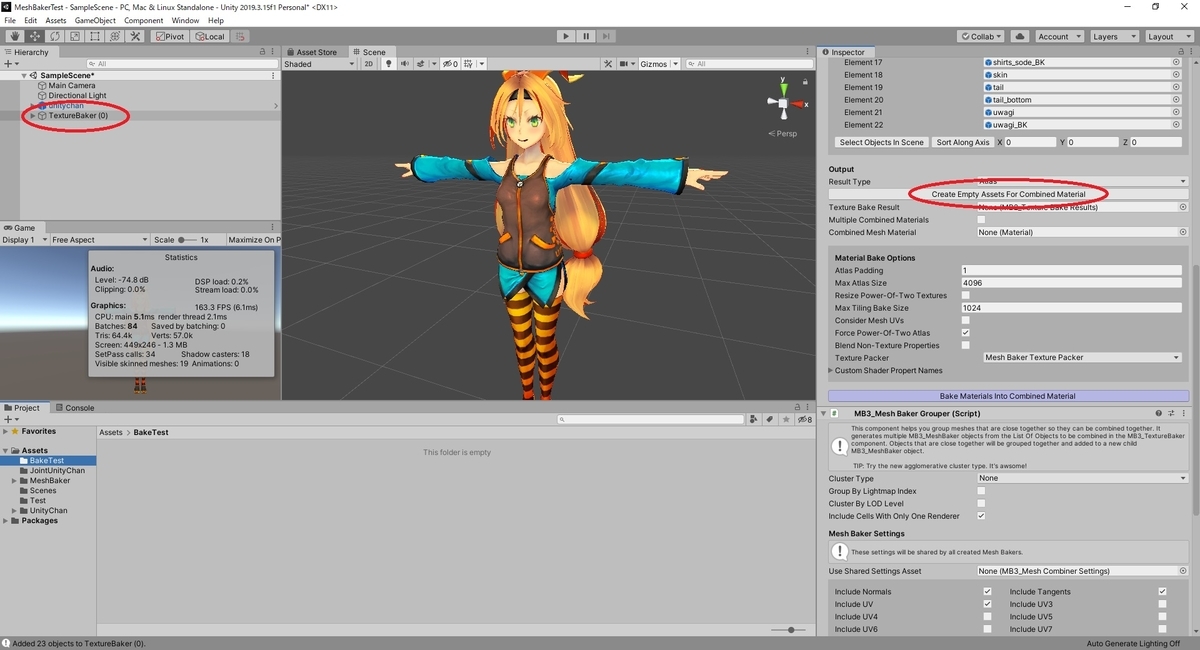This screenshot has width=1200, height=650.
Task: Select Directional Light in Hierarchy
Action: click(x=77, y=95)
